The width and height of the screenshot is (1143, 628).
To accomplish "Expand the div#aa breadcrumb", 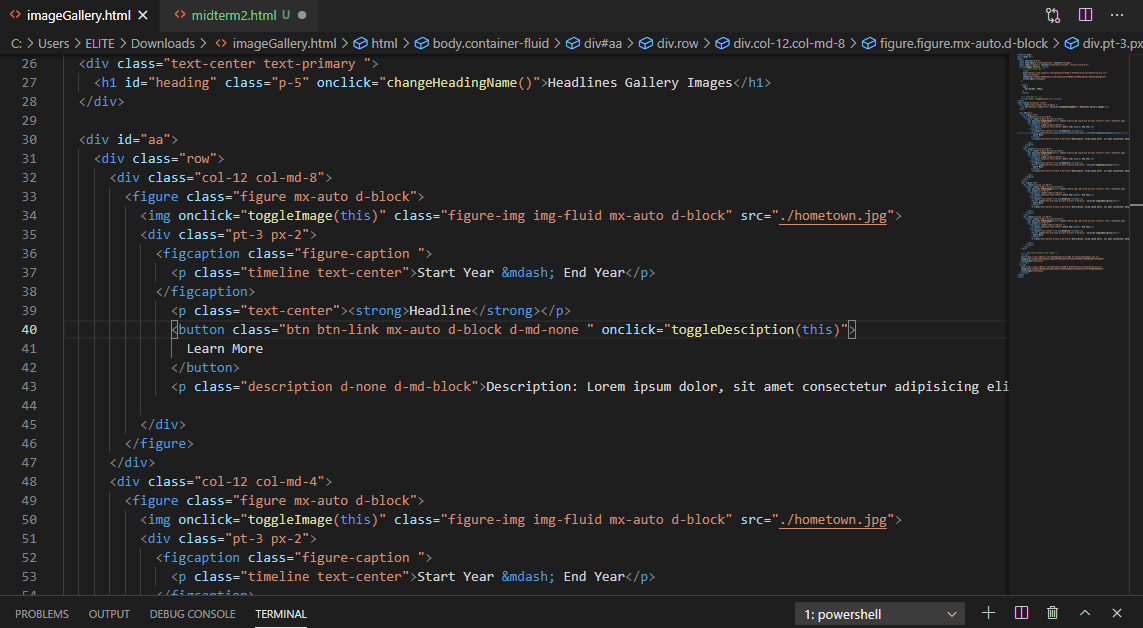I will tap(603, 44).
